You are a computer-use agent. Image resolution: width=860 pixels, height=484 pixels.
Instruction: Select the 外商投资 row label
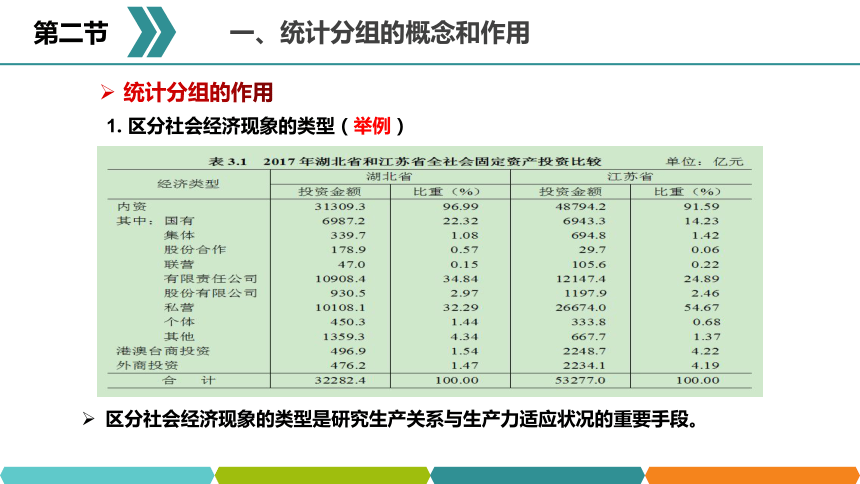[x=147, y=365]
